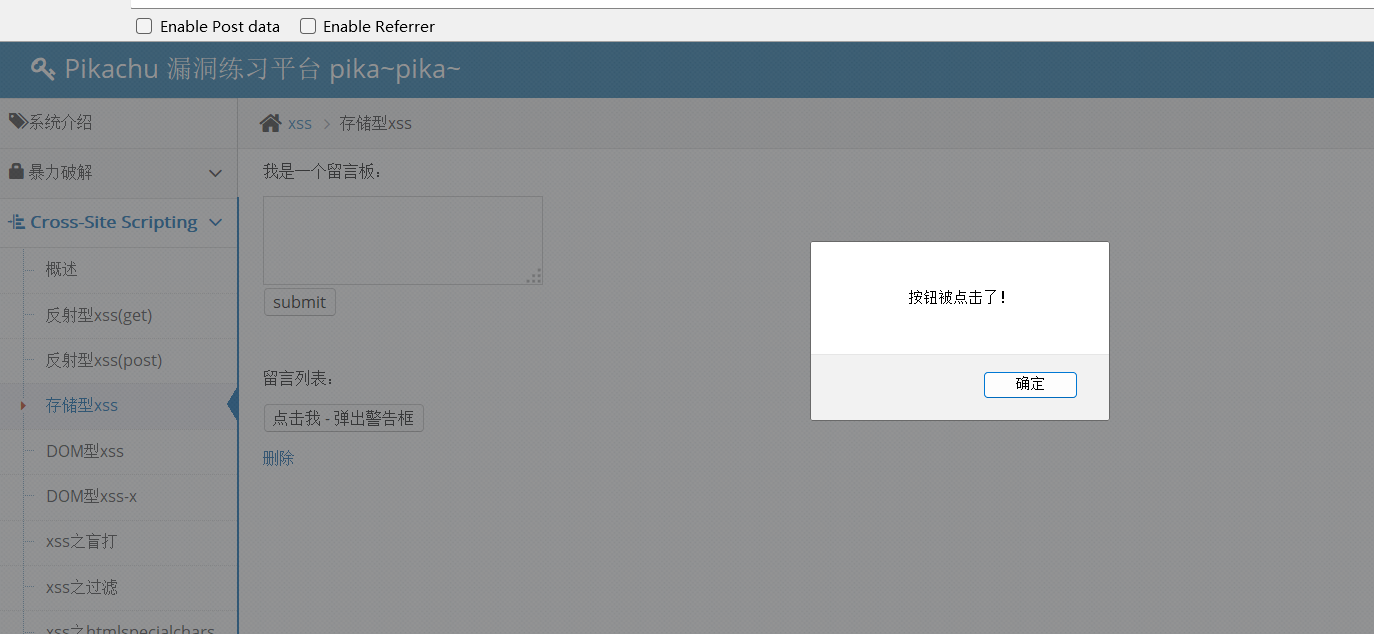Click the 我是一个留言板： label

pyautogui.click(x=323, y=171)
